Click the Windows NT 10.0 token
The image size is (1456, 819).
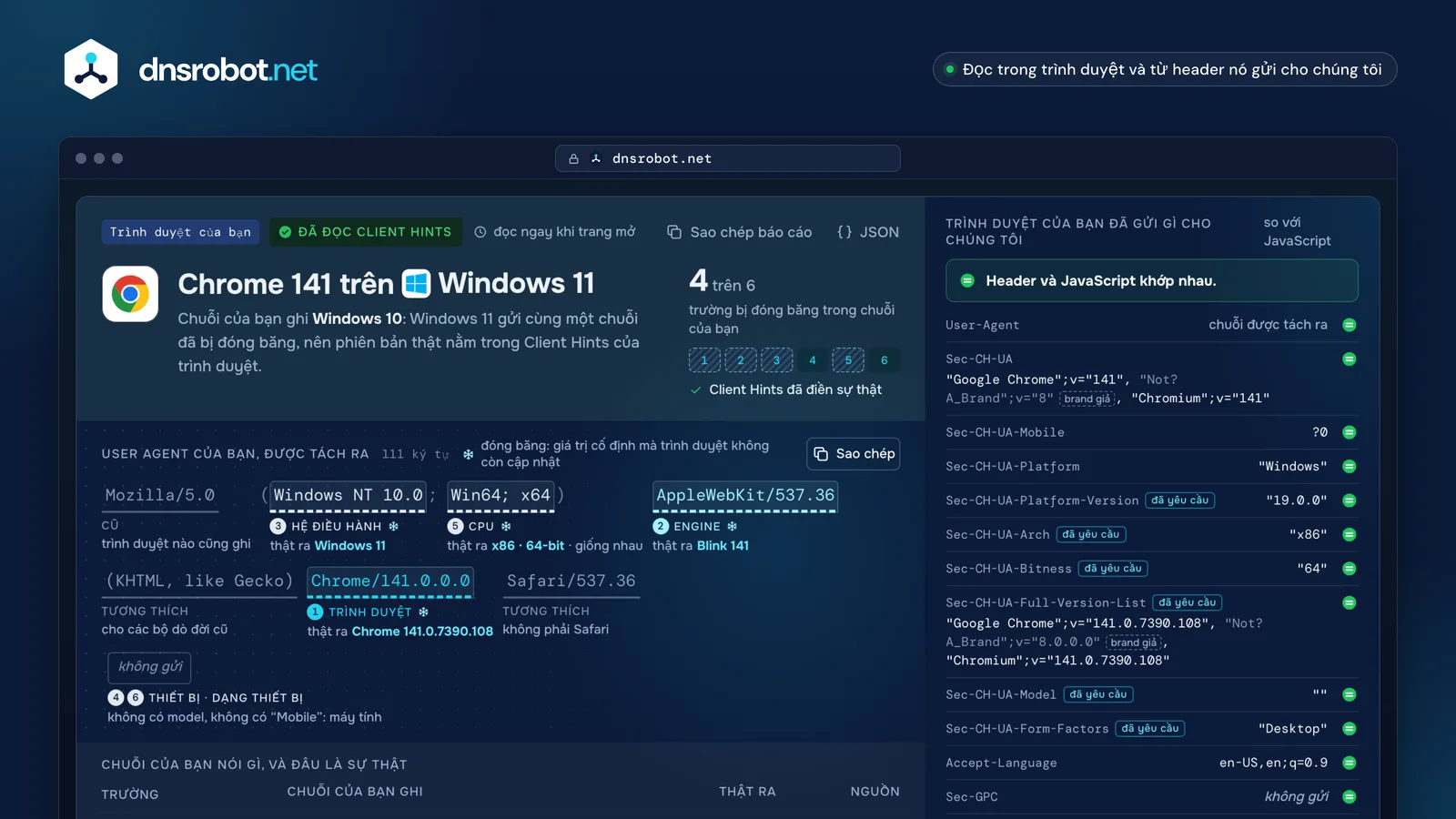tap(349, 495)
